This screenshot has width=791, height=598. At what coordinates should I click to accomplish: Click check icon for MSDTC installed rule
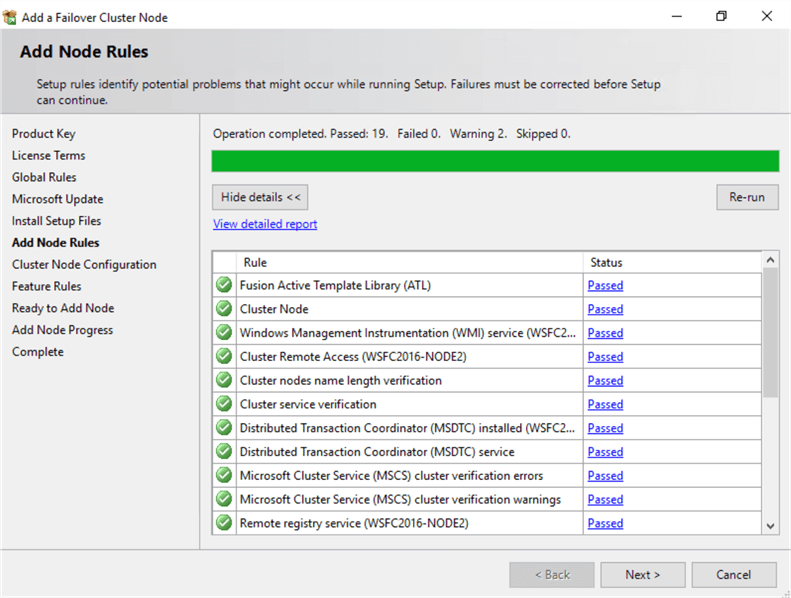(x=223, y=427)
